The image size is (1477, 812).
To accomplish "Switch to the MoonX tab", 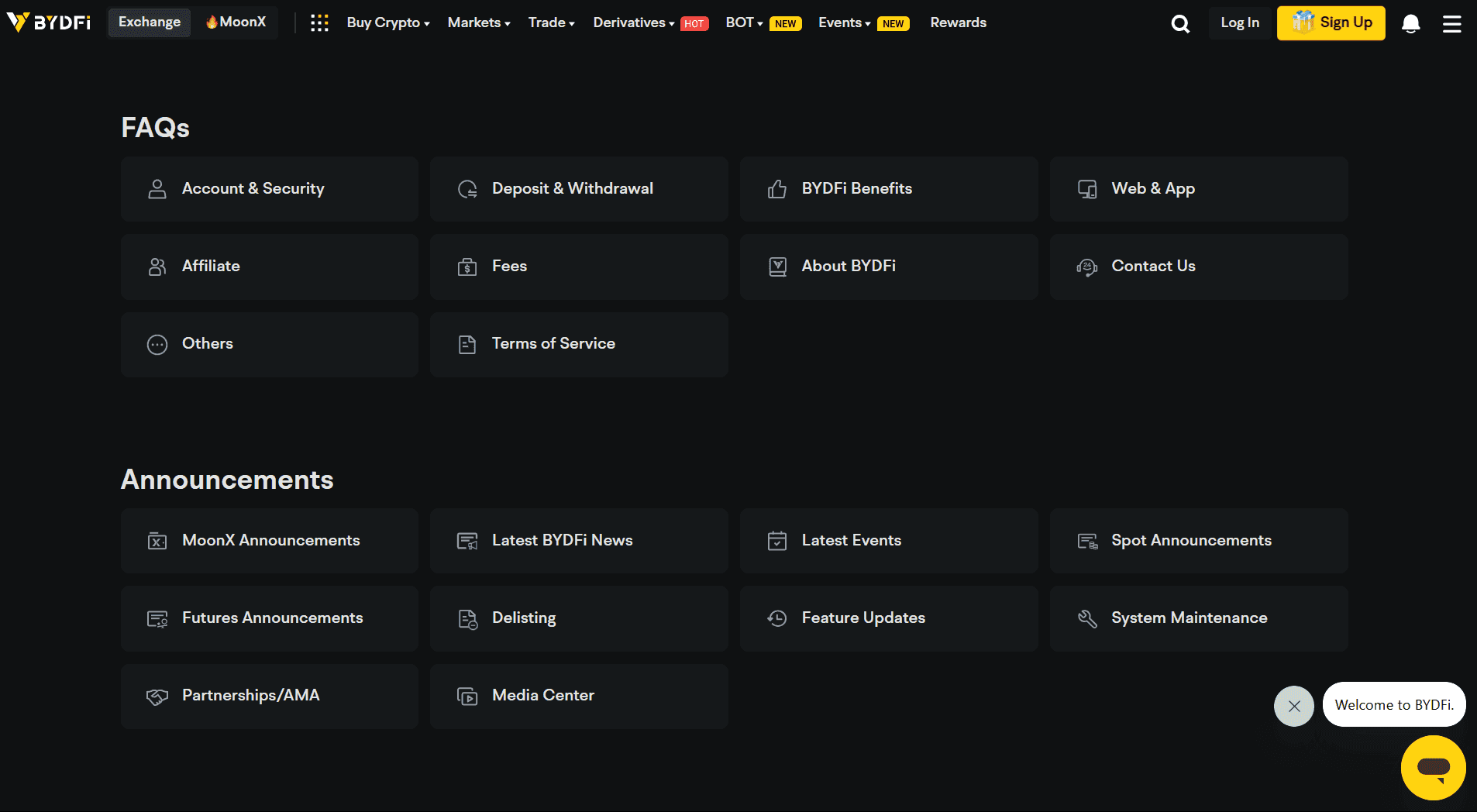I will click(236, 22).
